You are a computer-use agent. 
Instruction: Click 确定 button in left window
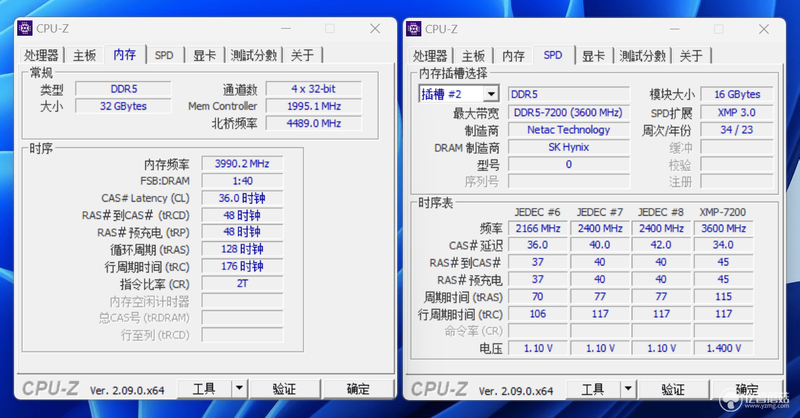click(358, 389)
